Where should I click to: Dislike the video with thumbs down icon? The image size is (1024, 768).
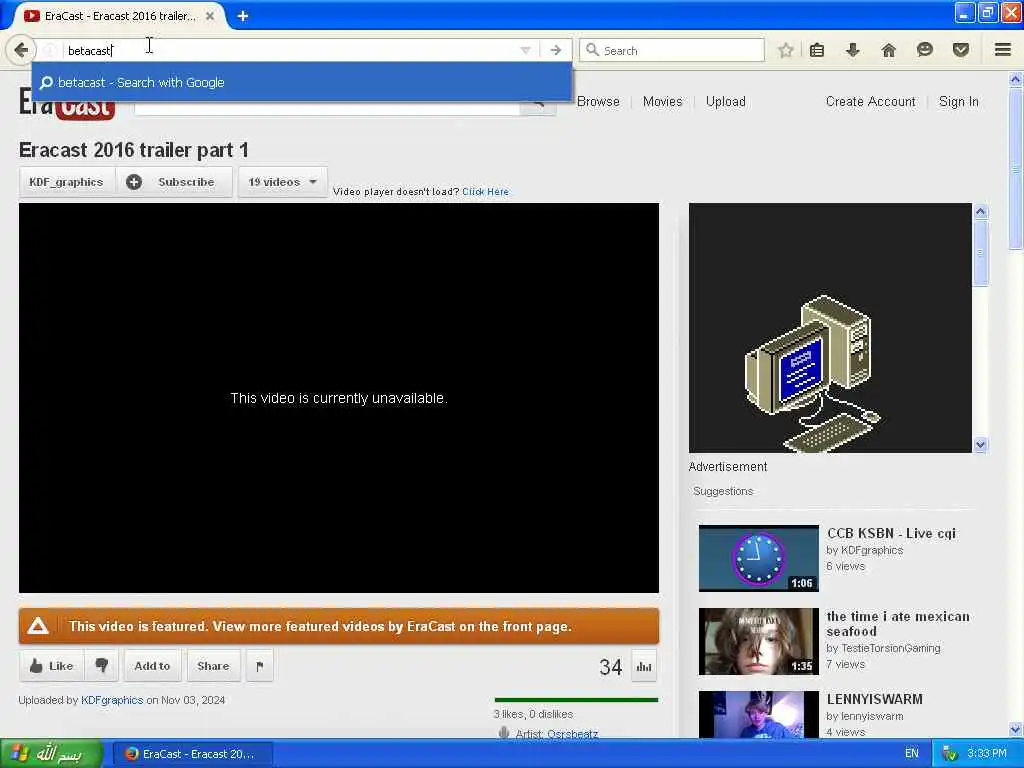click(101, 665)
